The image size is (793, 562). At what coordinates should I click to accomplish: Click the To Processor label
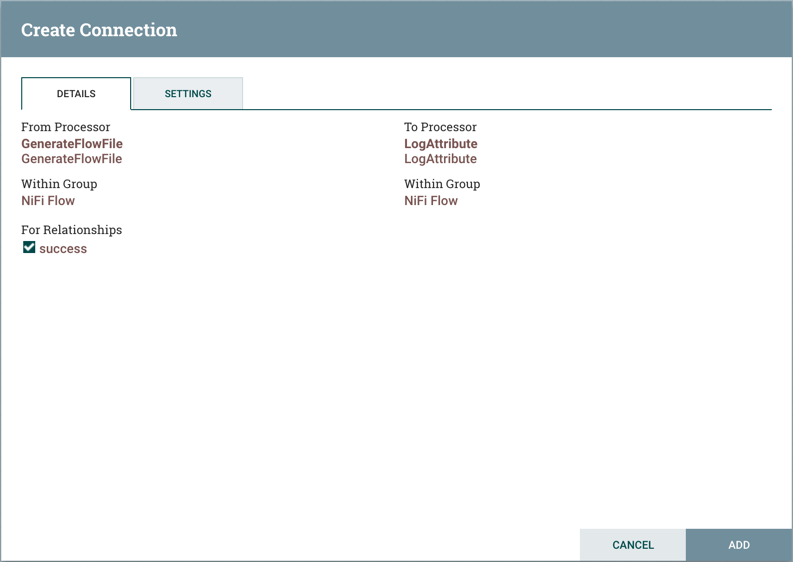[440, 127]
